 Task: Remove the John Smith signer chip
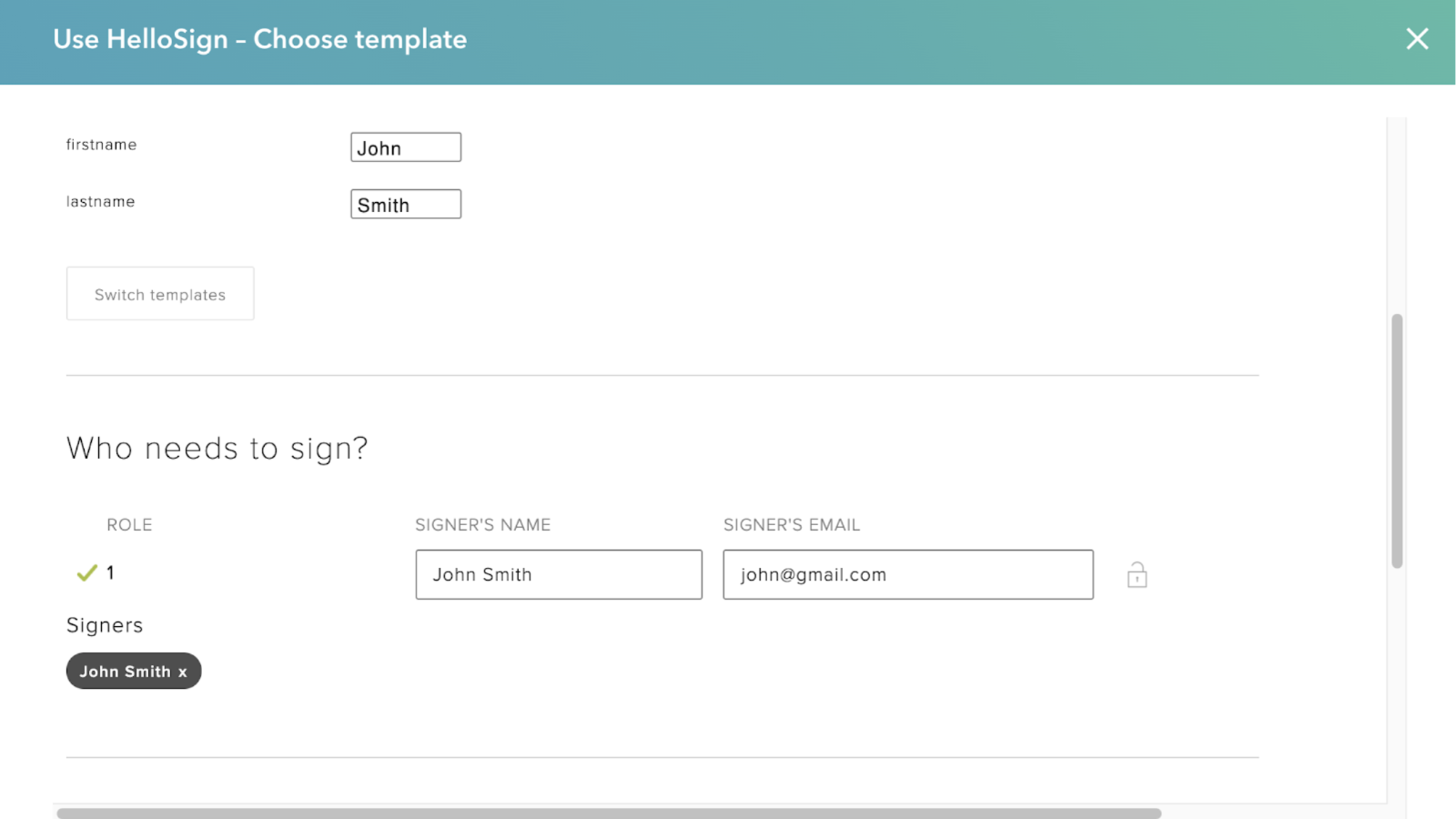coord(183,672)
